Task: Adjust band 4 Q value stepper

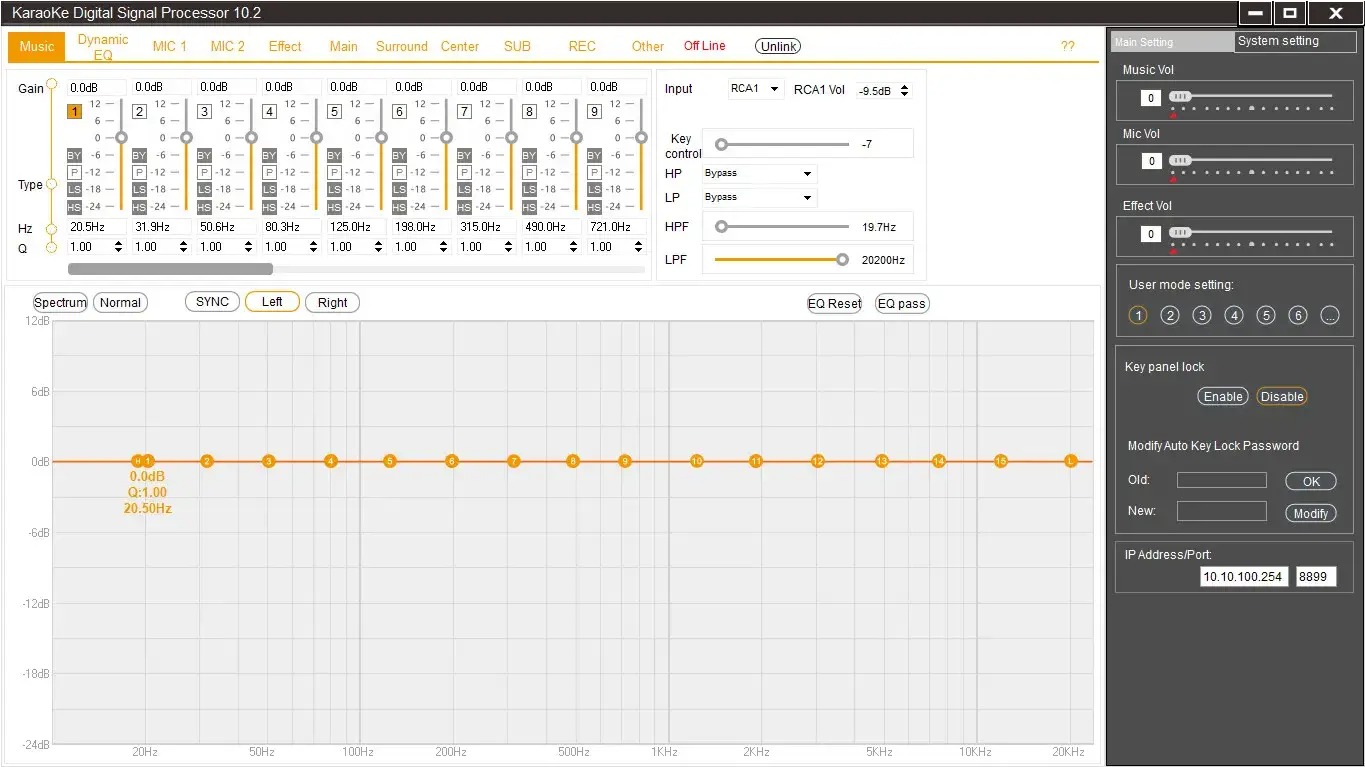Action: (313, 247)
